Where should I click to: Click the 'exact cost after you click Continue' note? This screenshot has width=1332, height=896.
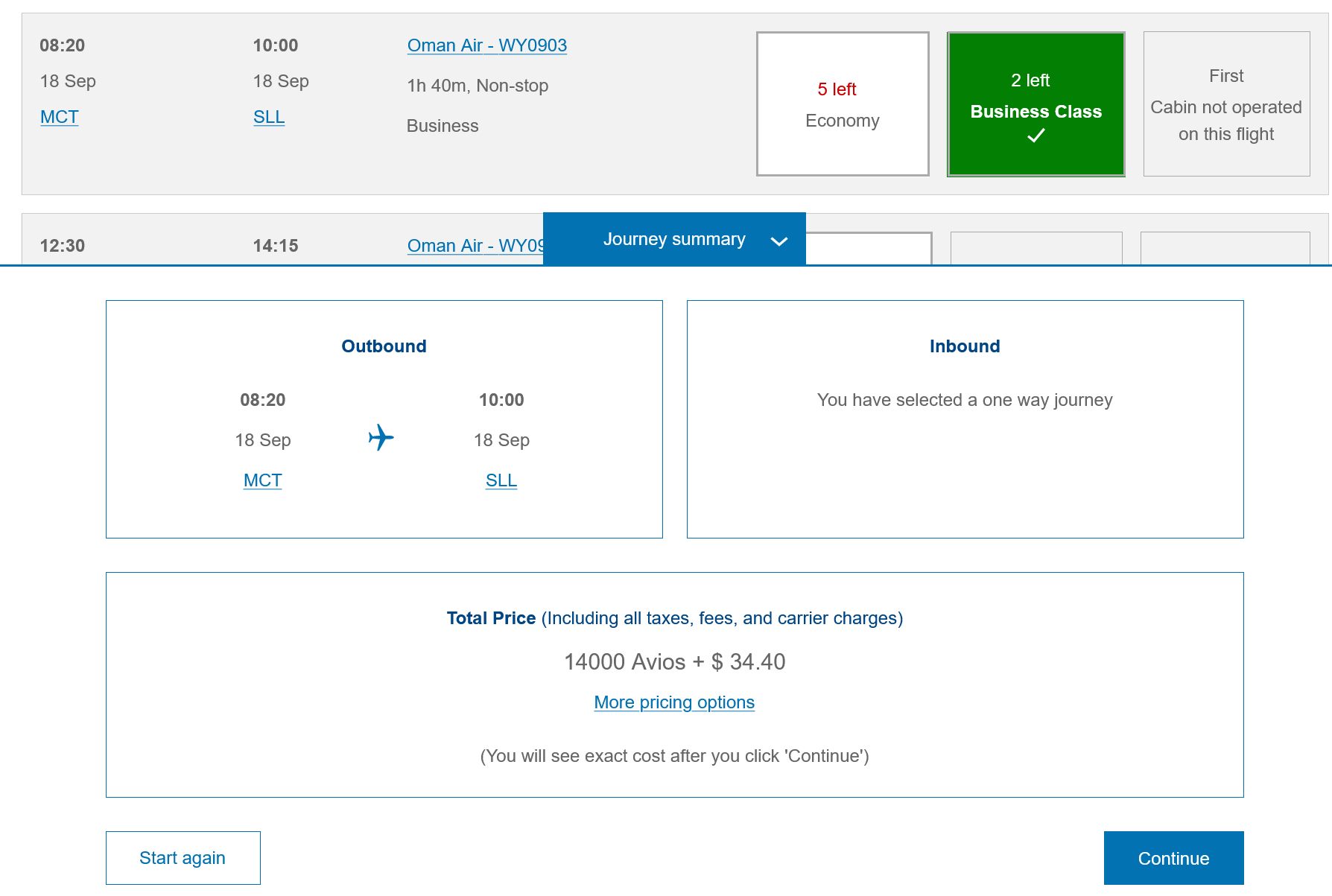click(675, 756)
